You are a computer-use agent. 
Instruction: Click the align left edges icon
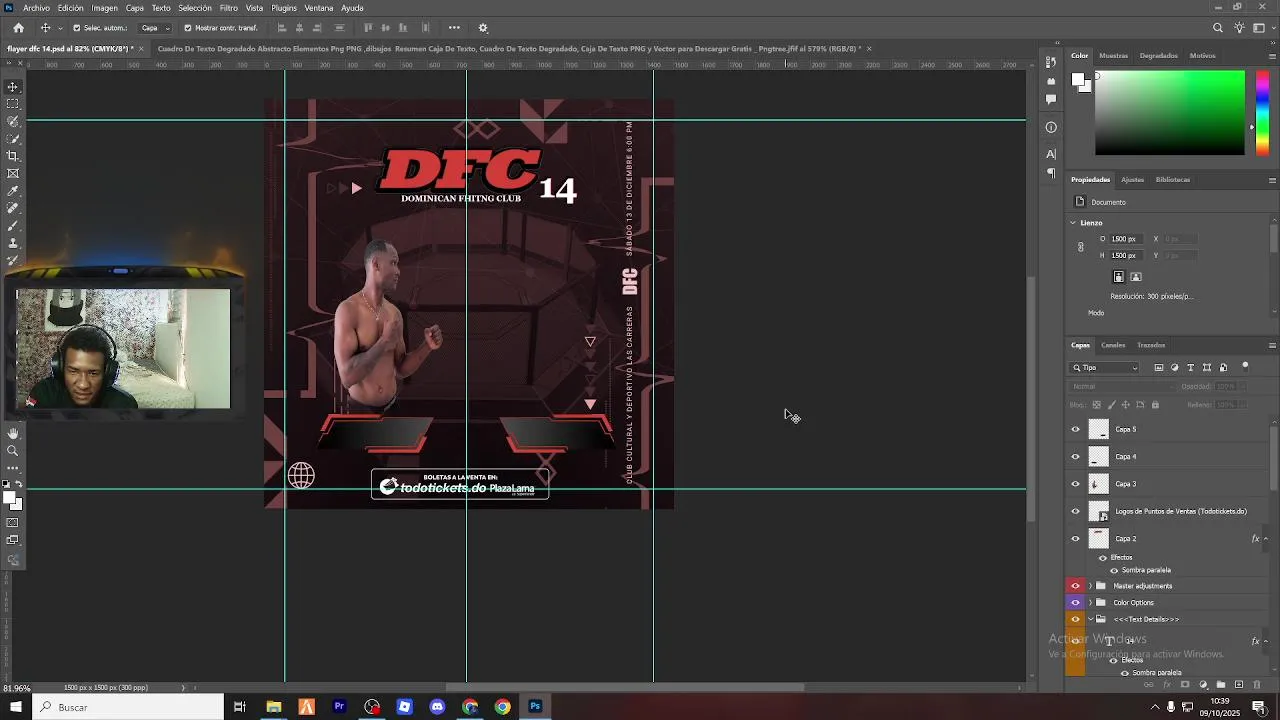coord(282,28)
